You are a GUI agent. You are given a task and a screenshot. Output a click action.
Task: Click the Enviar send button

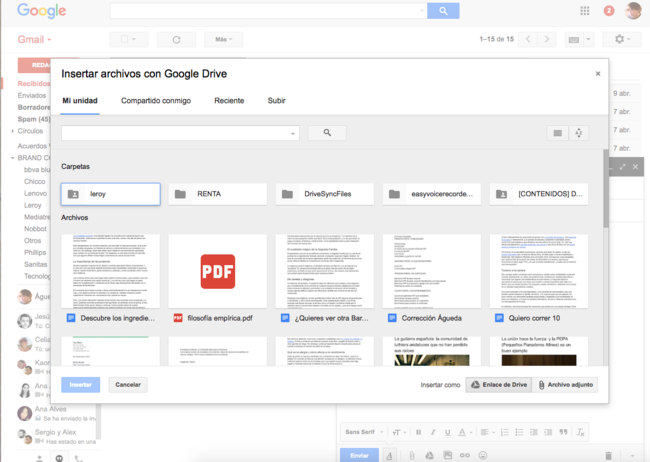click(x=359, y=455)
